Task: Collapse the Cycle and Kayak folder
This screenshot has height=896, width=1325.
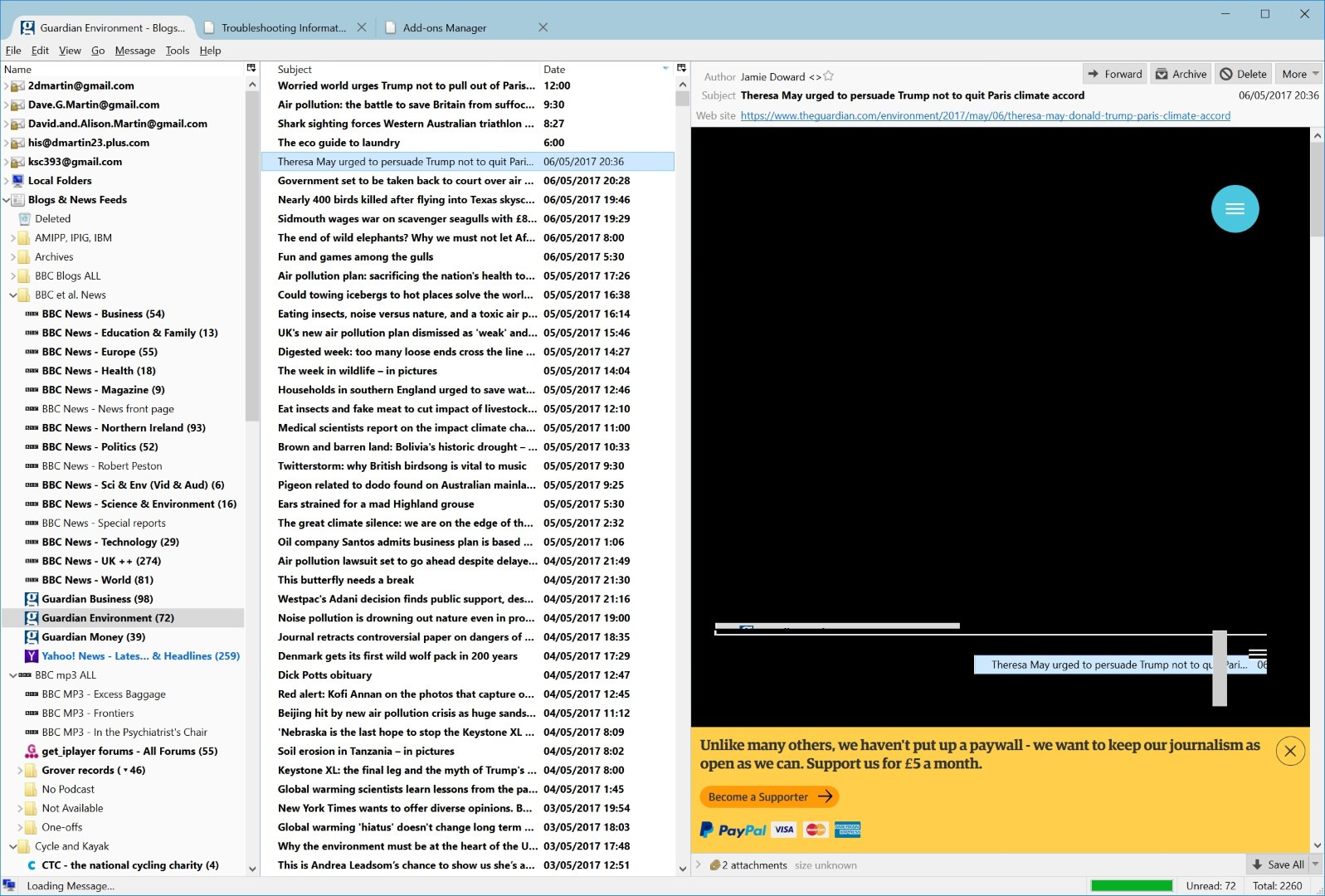Action: pos(13,846)
